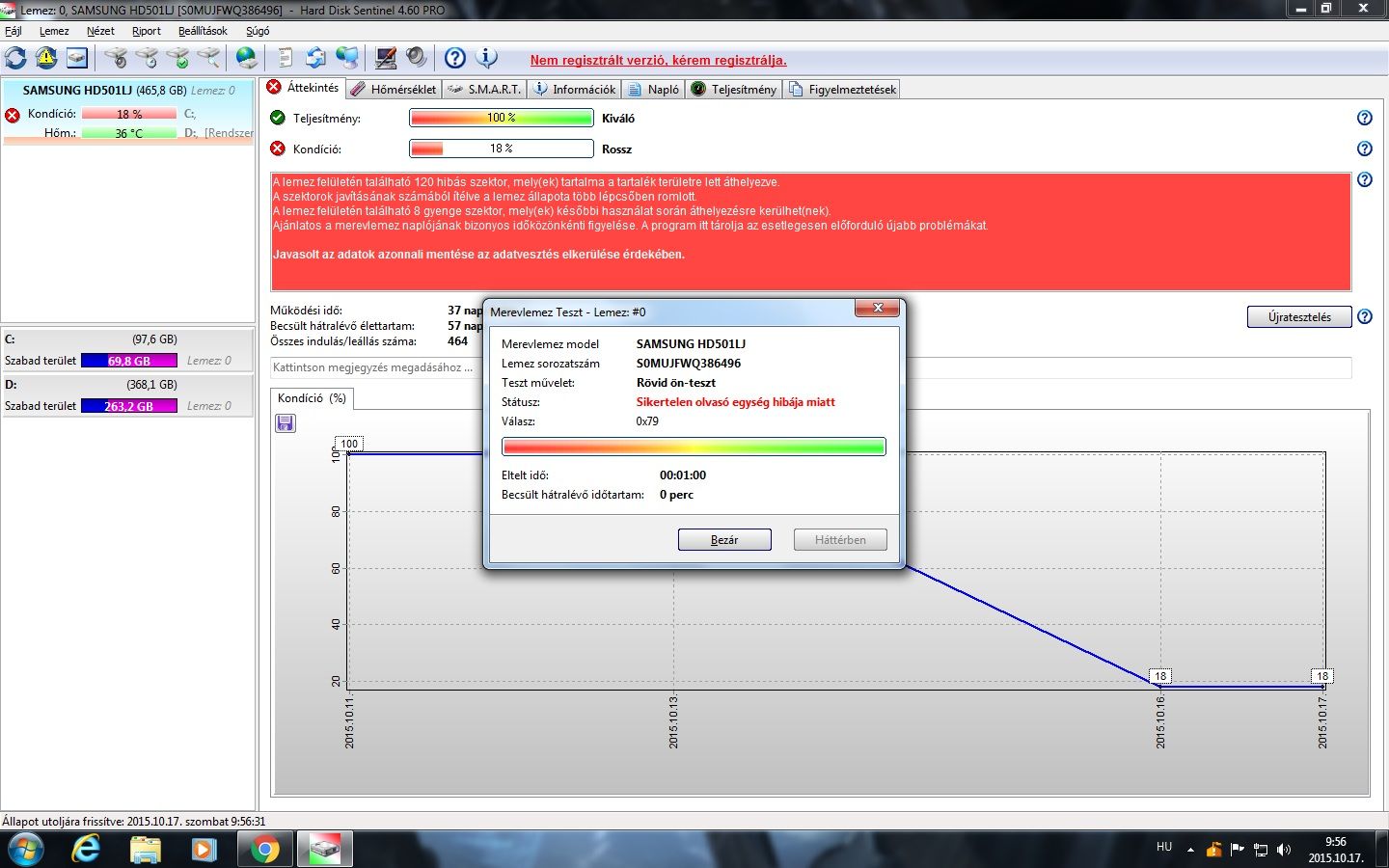Viewport: 1389px width, 868px height.
Task: Switch to the Napló tab
Action: click(x=654, y=89)
